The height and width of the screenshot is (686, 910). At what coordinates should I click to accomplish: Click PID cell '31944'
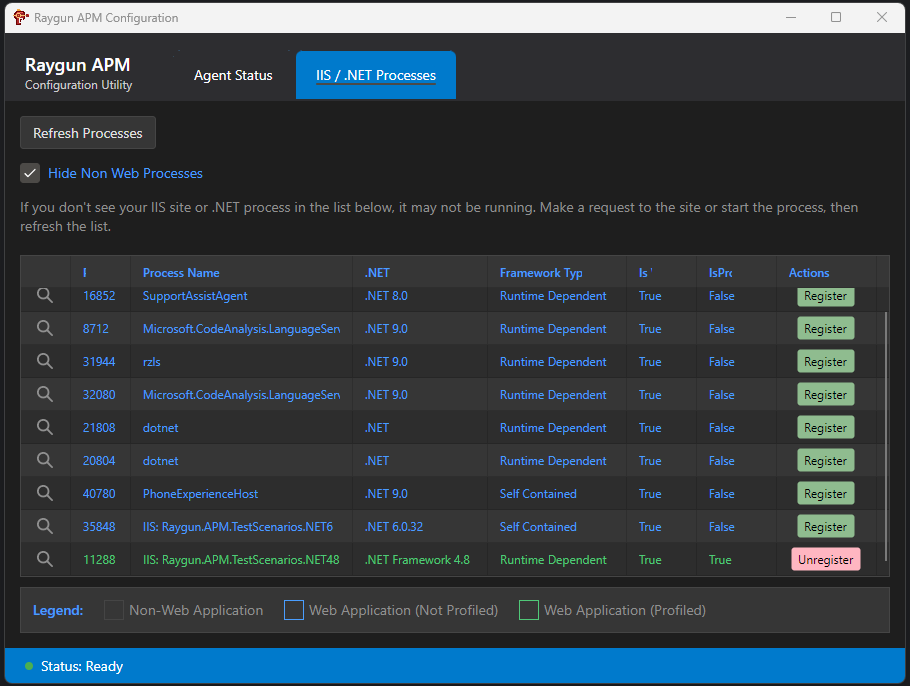[x=99, y=362]
